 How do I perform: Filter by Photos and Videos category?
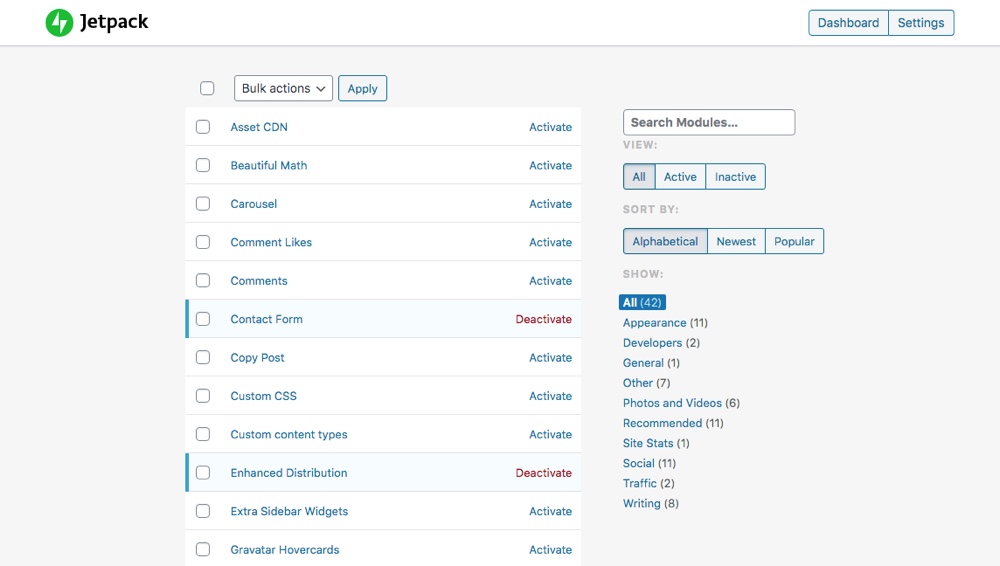click(x=681, y=403)
